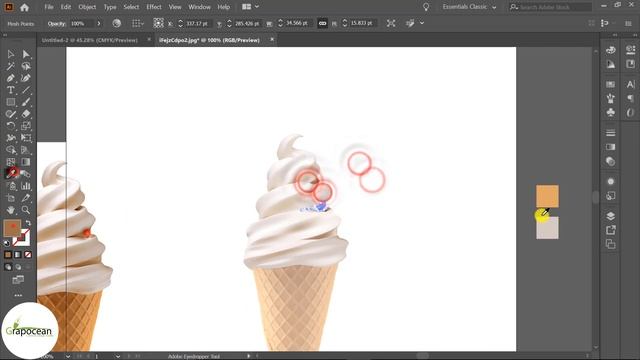The width and height of the screenshot is (640, 360).
Task: Swap fill and stroke arrows
Action: (x=28, y=223)
